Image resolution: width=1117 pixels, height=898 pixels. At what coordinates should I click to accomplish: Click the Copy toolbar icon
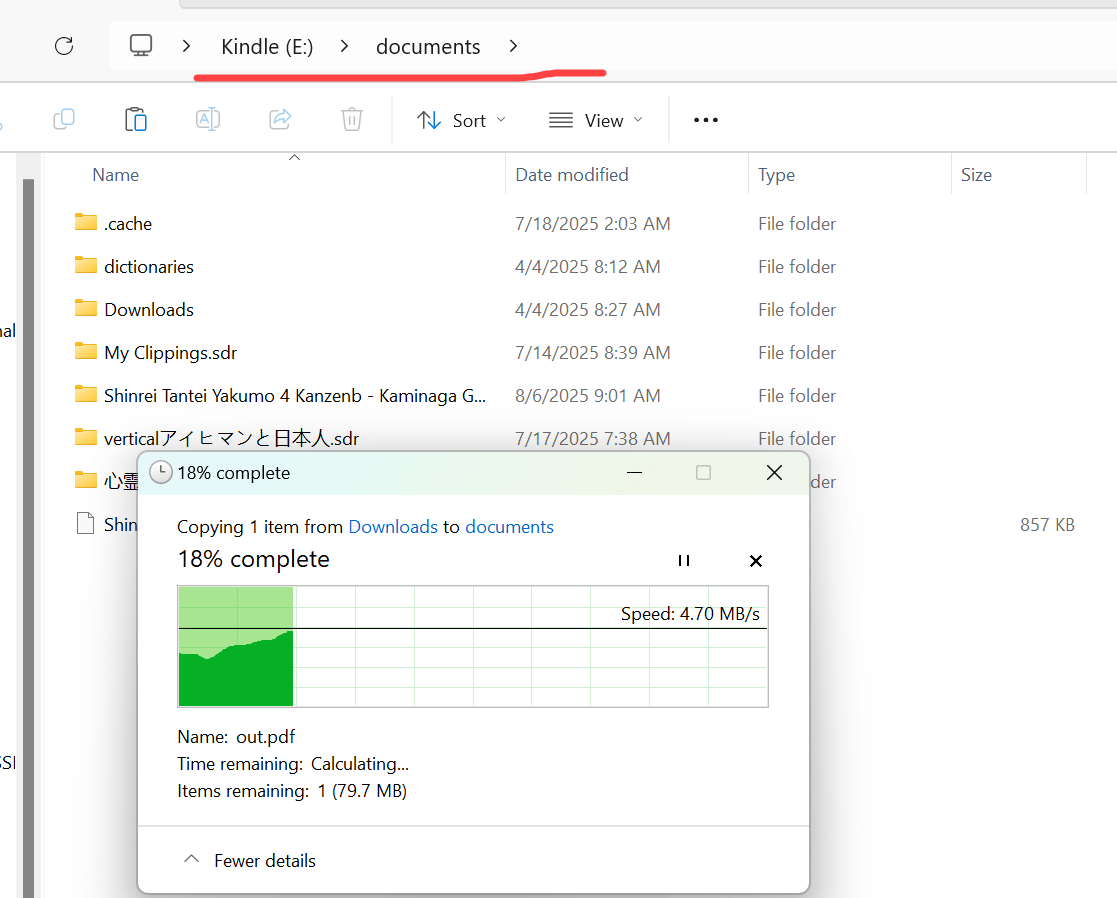pyautogui.click(x=63, y=120)
